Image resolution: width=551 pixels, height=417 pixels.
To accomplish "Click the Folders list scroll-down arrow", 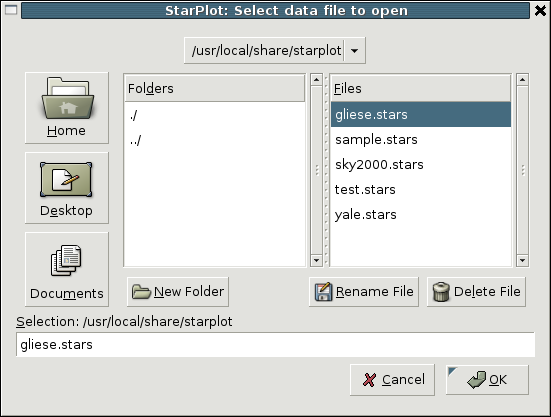I will 317,260.
